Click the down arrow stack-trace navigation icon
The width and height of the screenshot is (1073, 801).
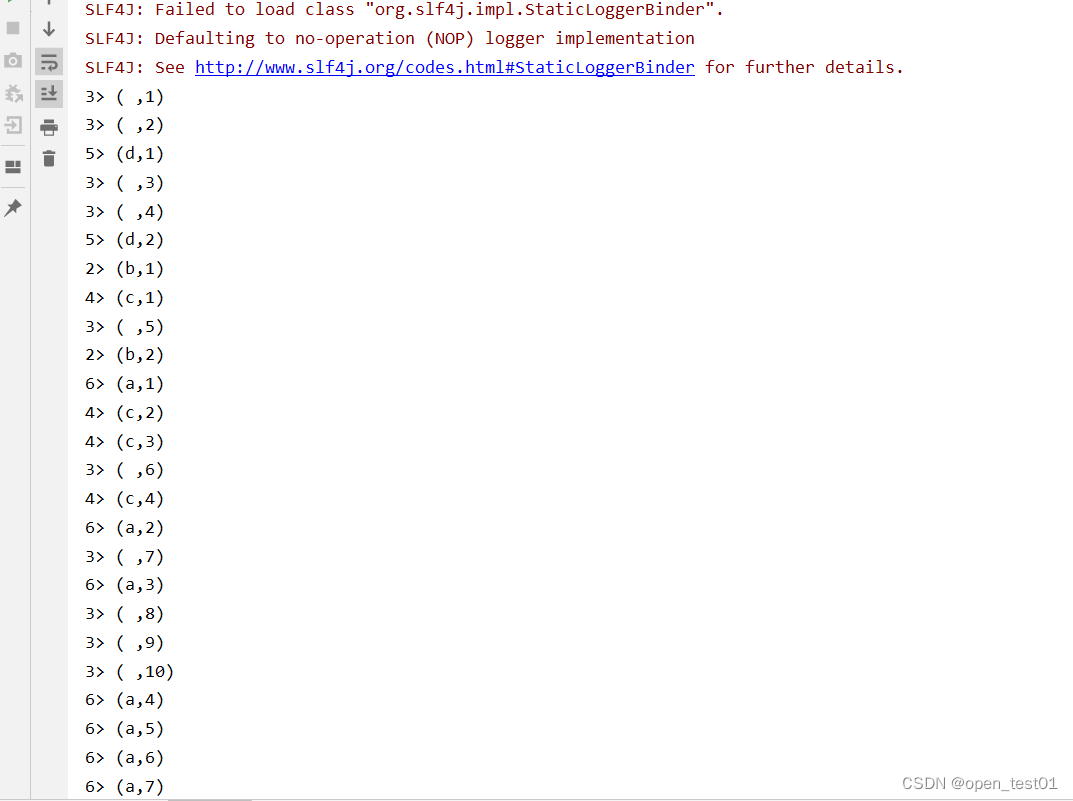tap(49, 29)
